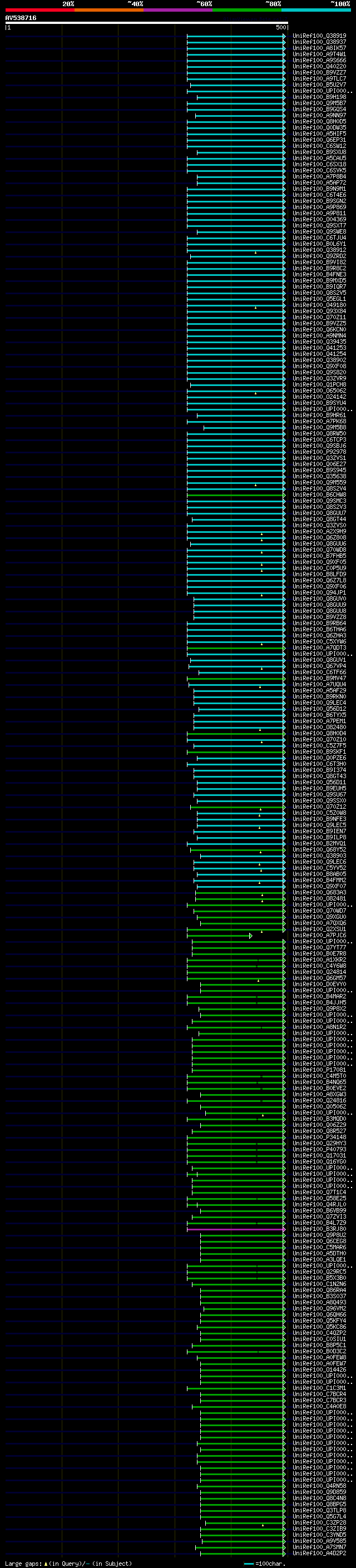Click the cyan alignment bar for Q9M5B8
The image size is (356, 1568).
tap(244, 427)
